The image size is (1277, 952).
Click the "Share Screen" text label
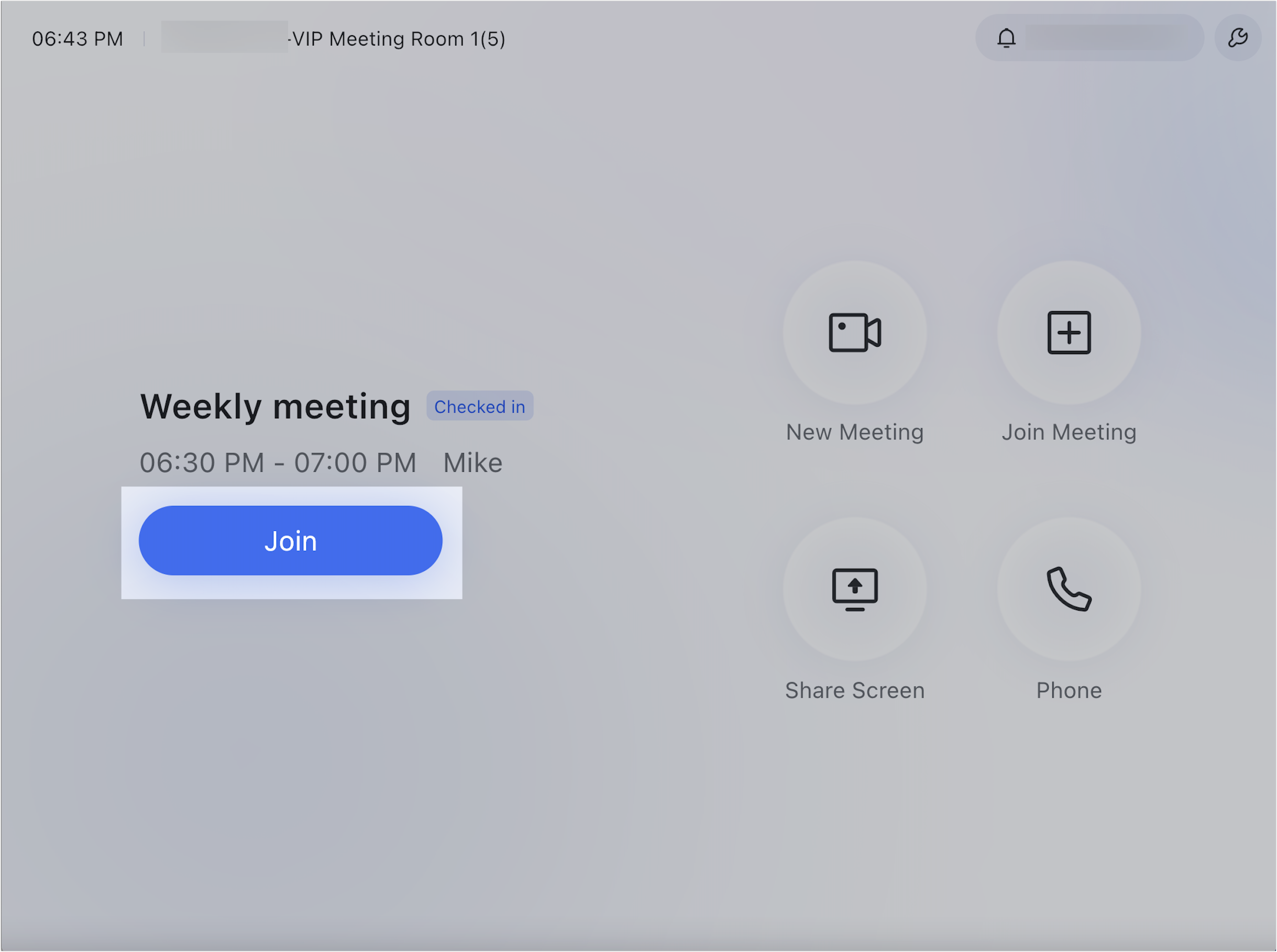(x=855, y=690)
